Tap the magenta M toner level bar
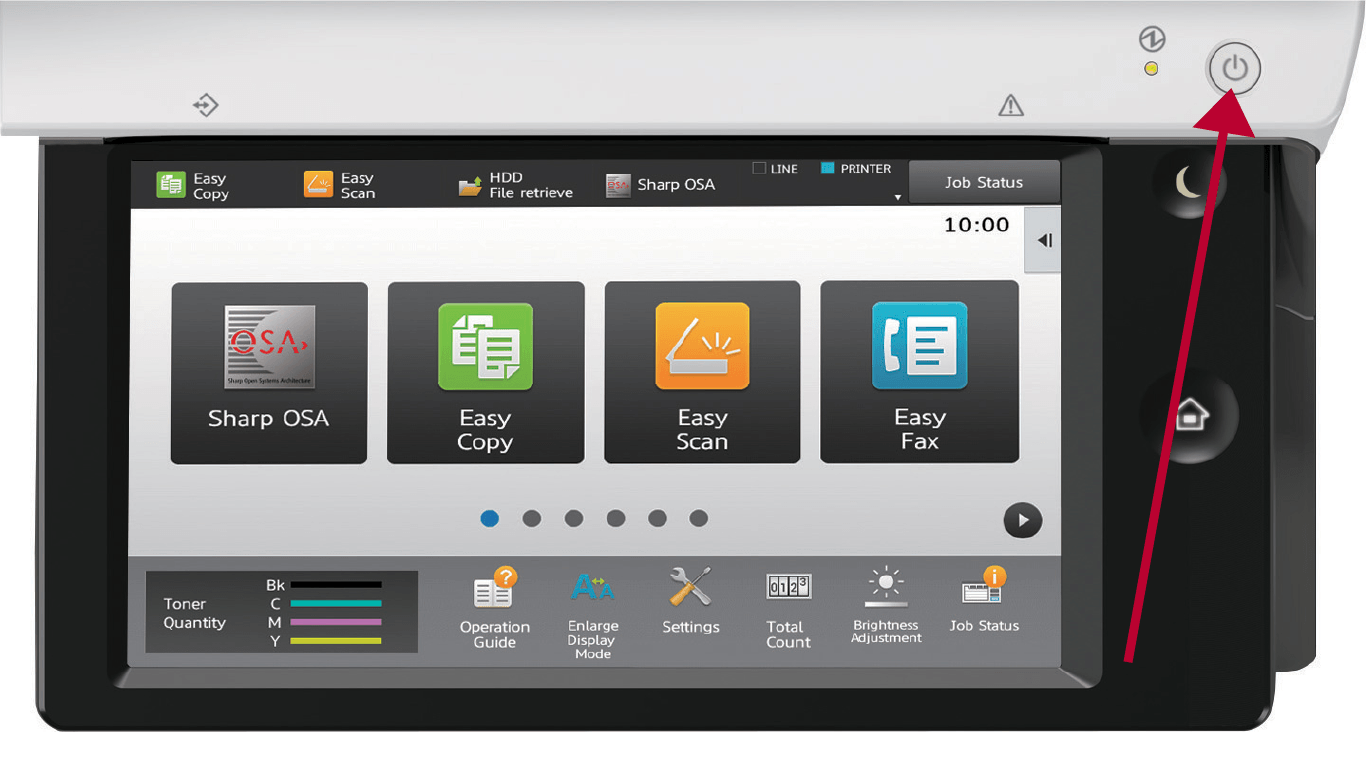This screenshot has width=1366, height=768. click(336, 622)
